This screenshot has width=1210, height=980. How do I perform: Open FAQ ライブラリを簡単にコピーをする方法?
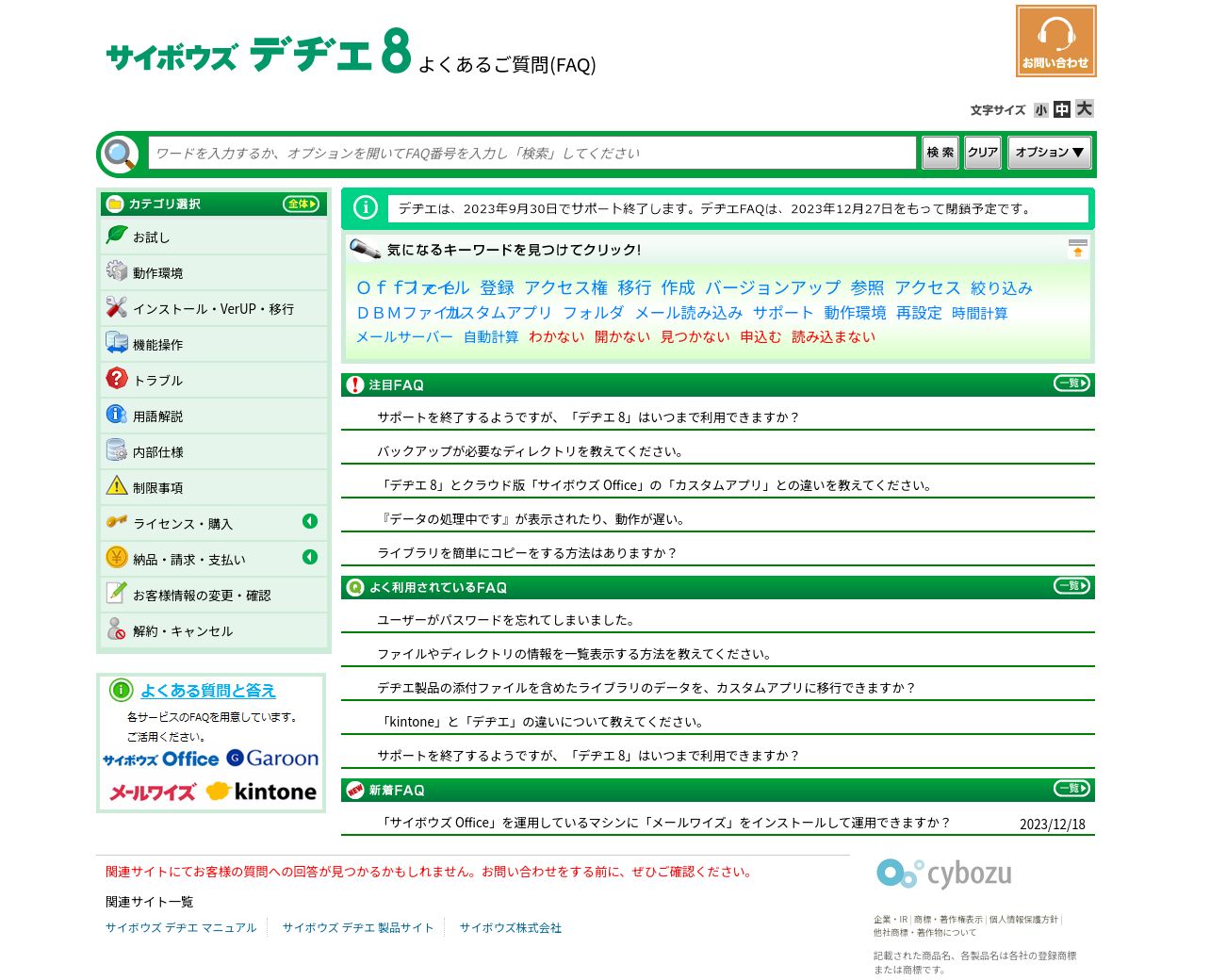pyautogui.click(x=527, y=553)
